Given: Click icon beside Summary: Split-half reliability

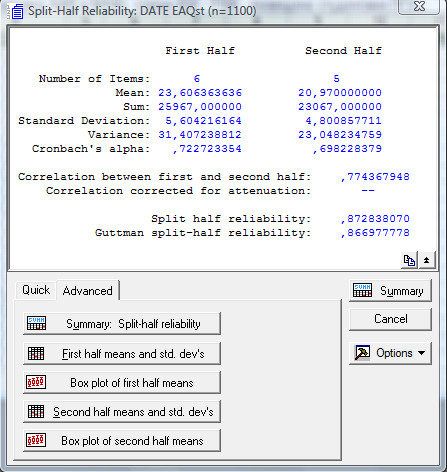Looking at the screenshot, I should [x=37, y=323].
